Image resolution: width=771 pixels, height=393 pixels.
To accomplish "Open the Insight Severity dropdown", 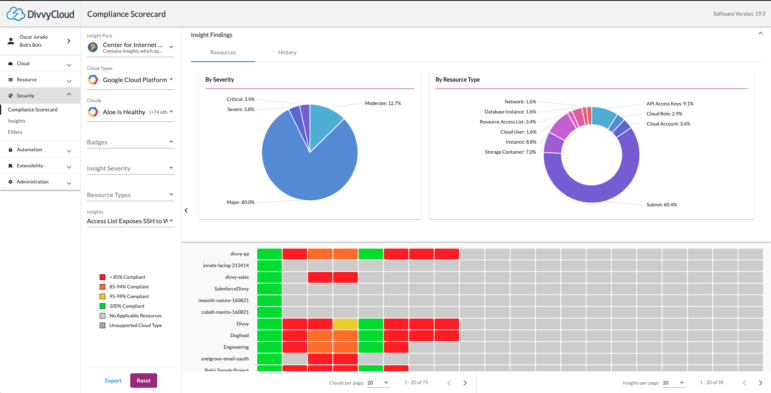I will pos(131,168).
